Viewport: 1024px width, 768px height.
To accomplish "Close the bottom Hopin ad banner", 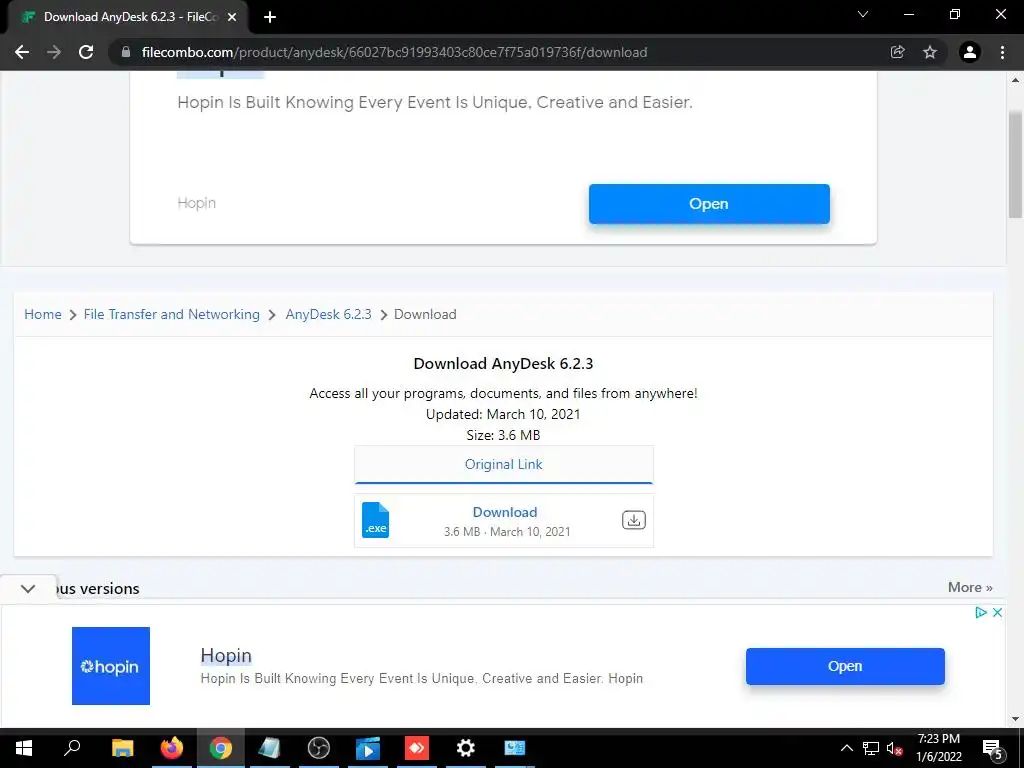I will point(997,612).
